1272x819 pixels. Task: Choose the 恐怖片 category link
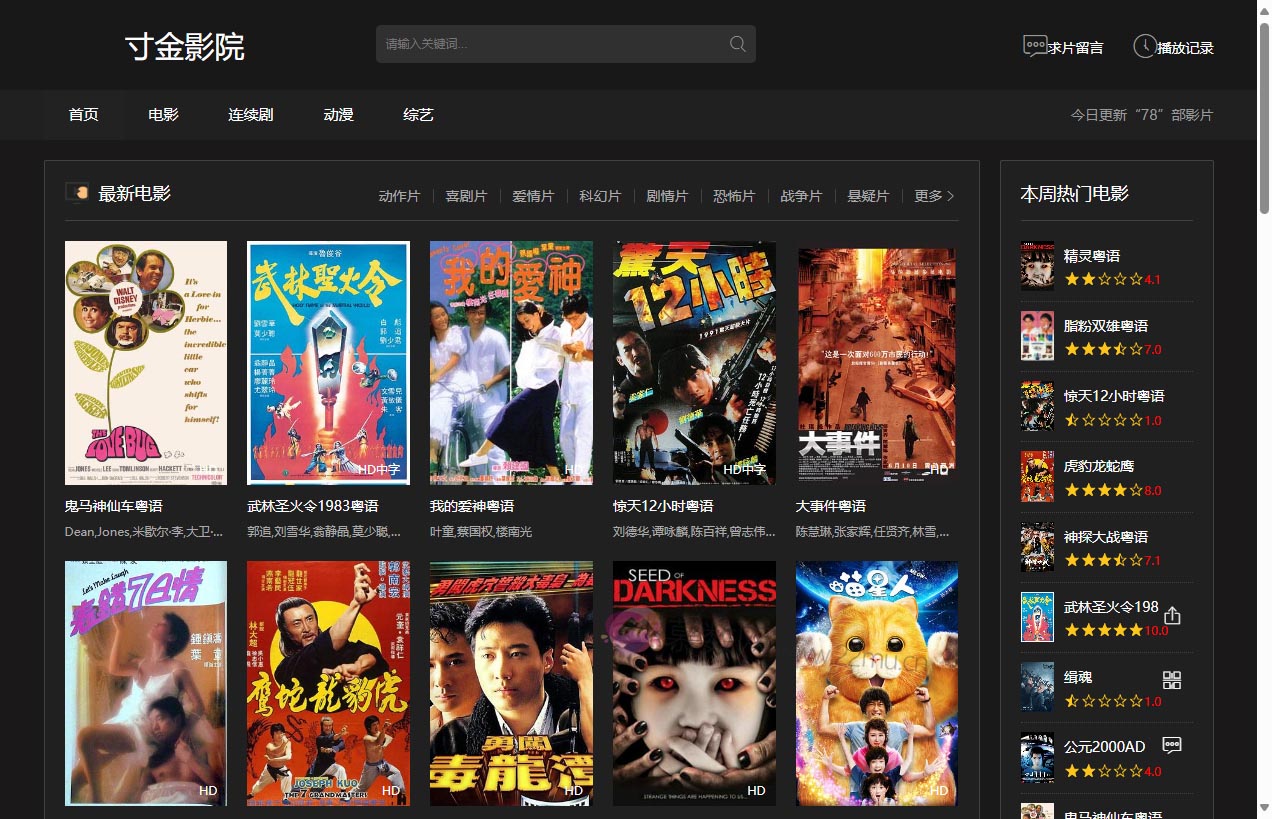[733, 196]
